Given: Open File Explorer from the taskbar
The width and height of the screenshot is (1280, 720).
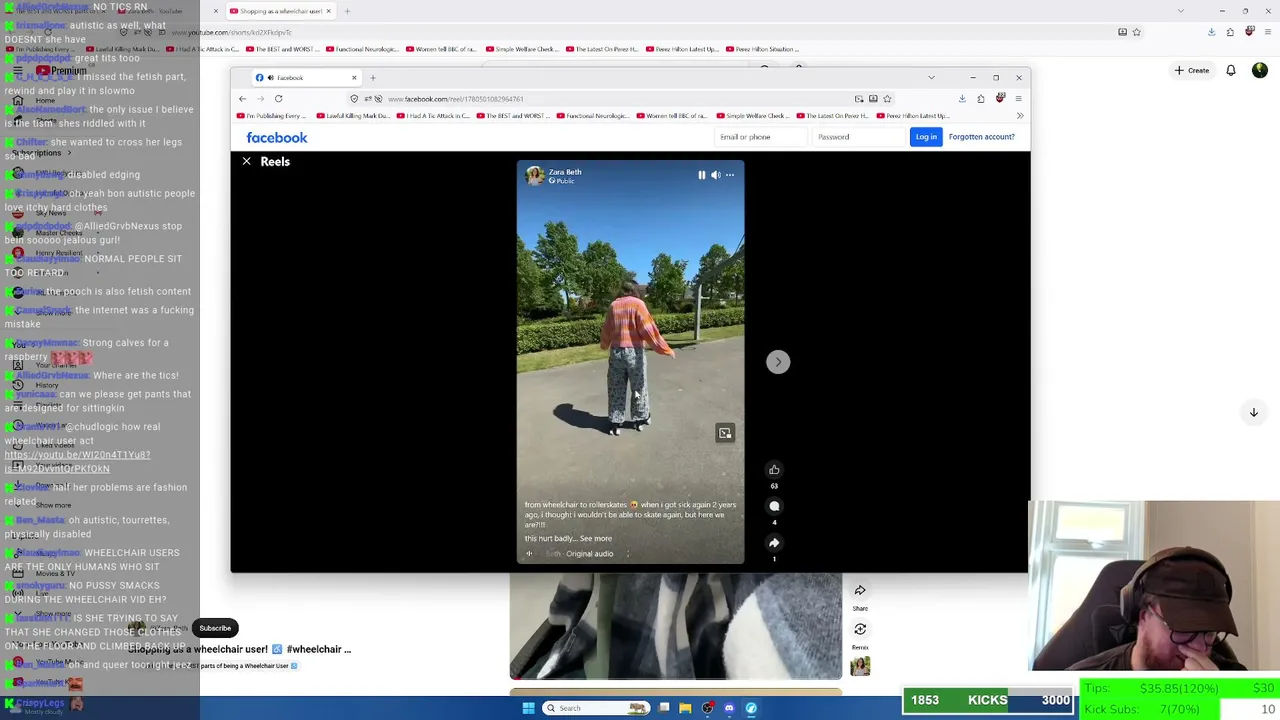Looking at the screenshot, I should click(x=685, y=708).
